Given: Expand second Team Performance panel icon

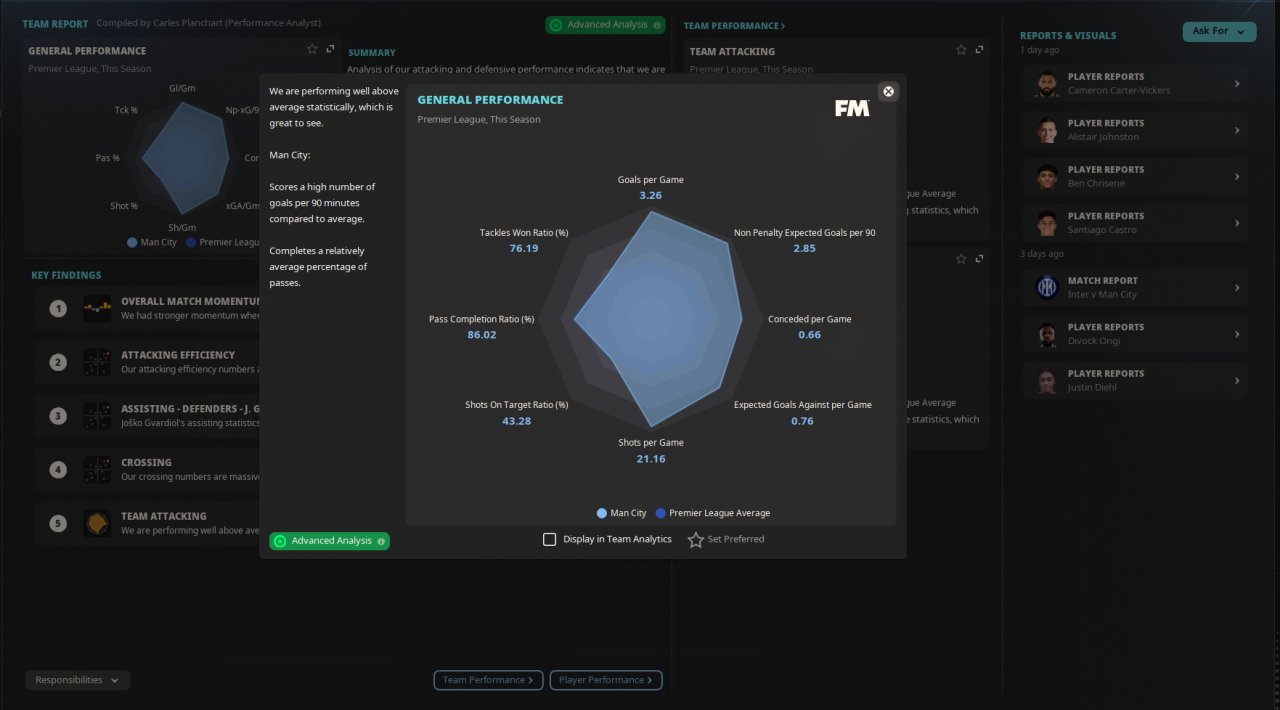Looking at the screenshot, I should [979, 258].
